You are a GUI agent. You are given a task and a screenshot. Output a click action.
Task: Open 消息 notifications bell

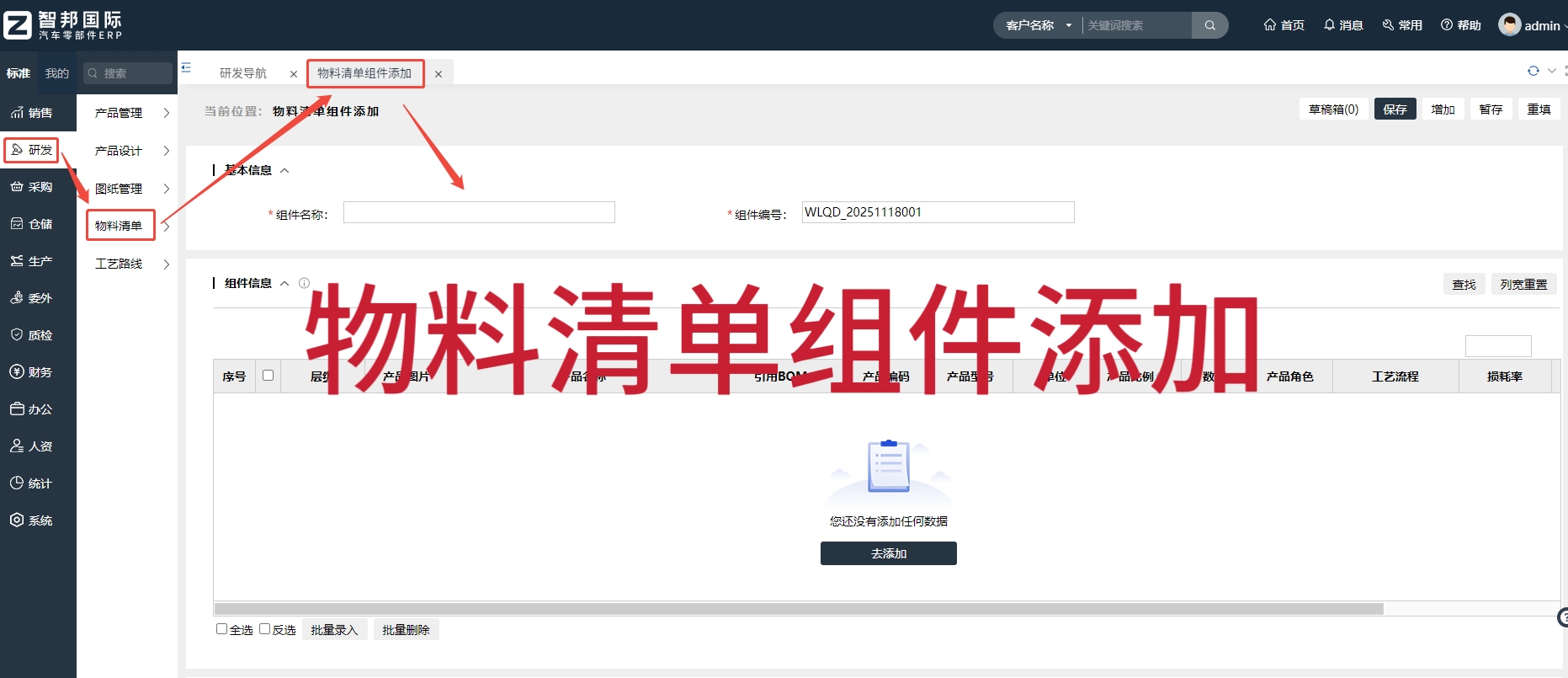[x=1343, y=25]
